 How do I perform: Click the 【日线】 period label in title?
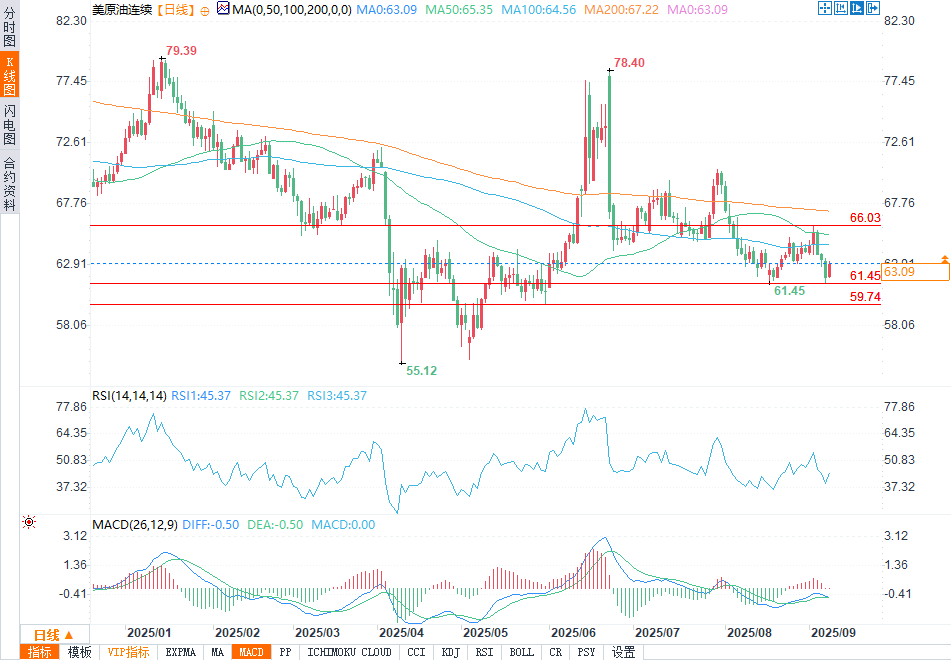[176, 10]
